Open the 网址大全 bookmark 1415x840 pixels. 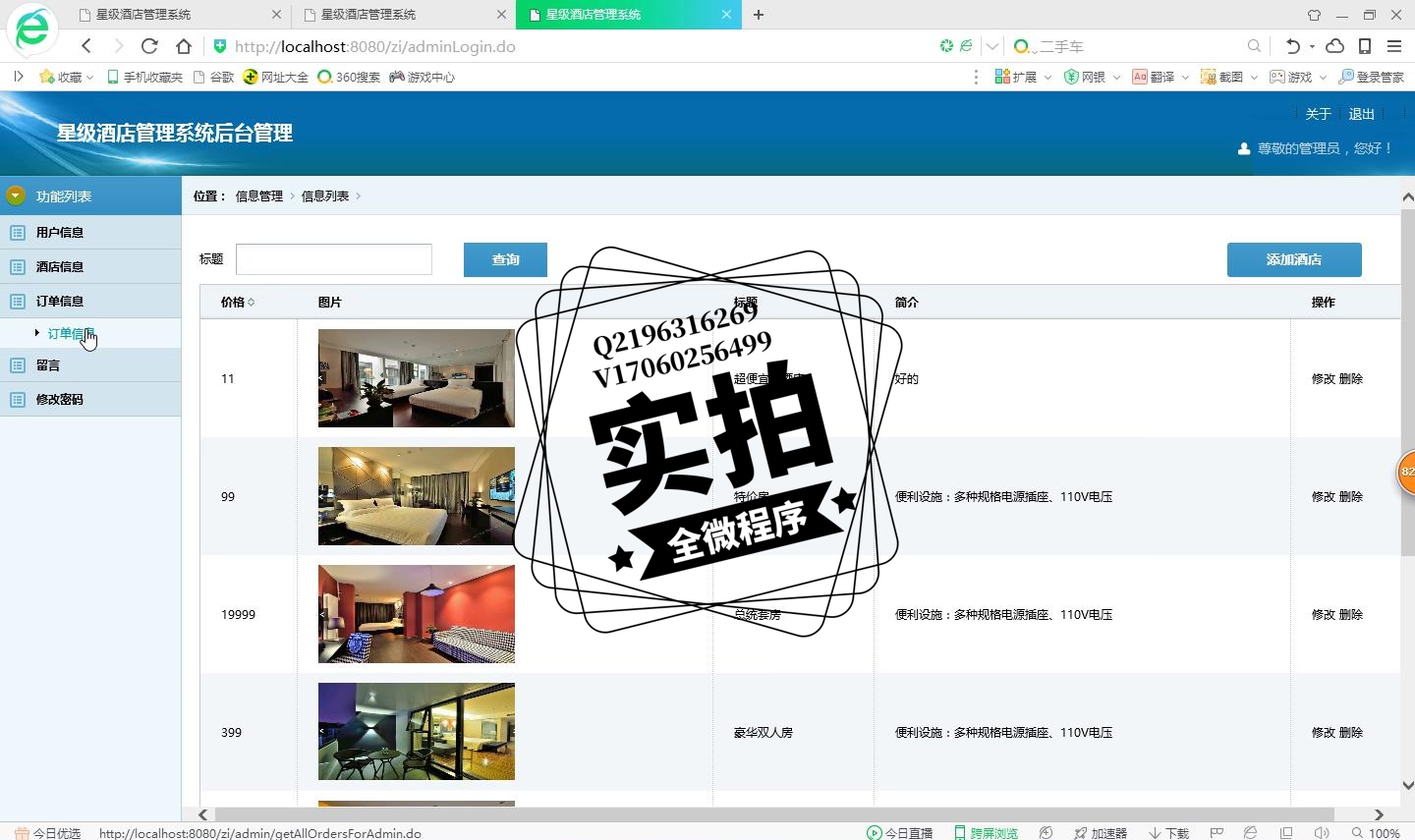[276, 77]
